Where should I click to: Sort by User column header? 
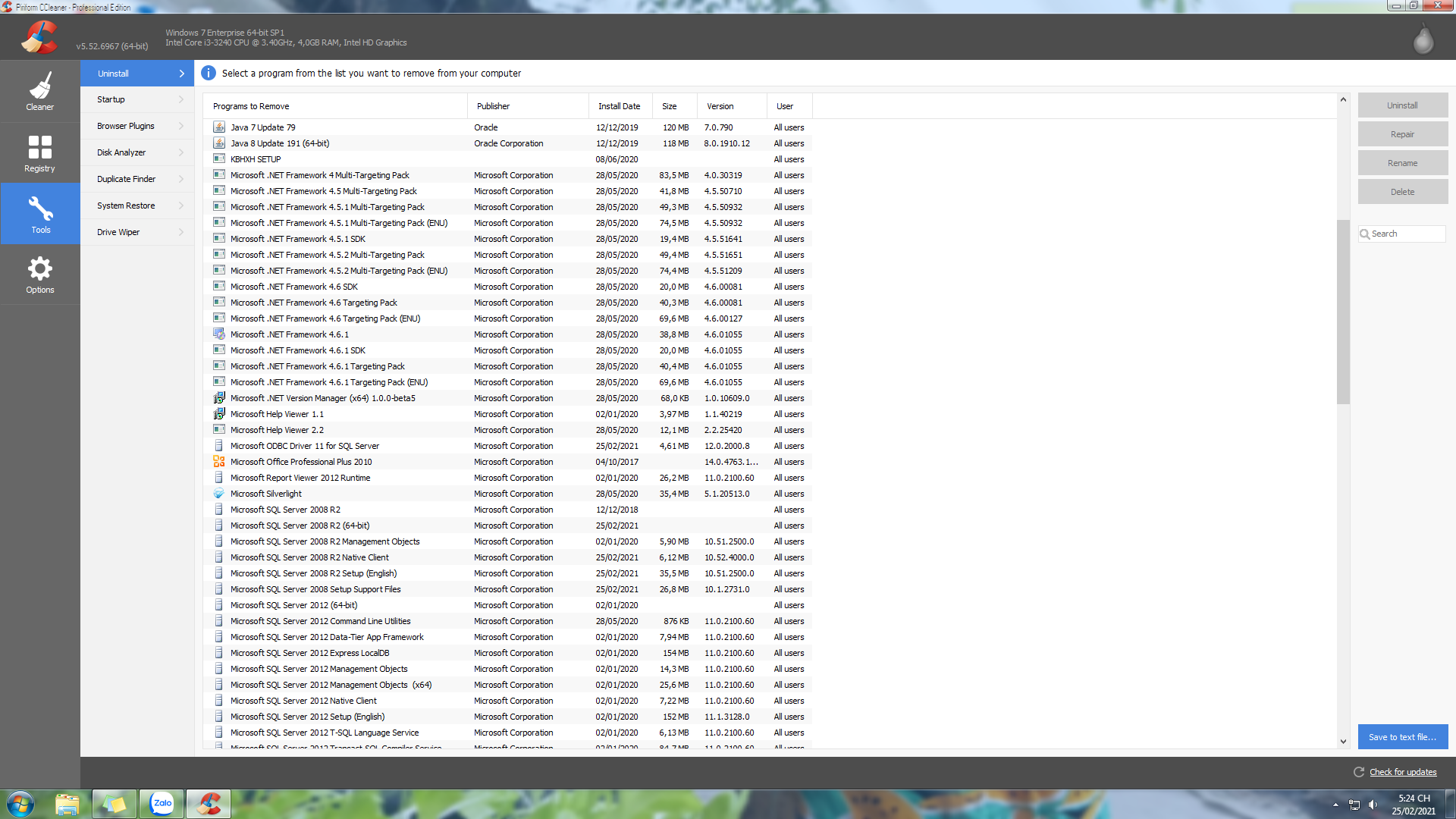click(x=789, y=106)
